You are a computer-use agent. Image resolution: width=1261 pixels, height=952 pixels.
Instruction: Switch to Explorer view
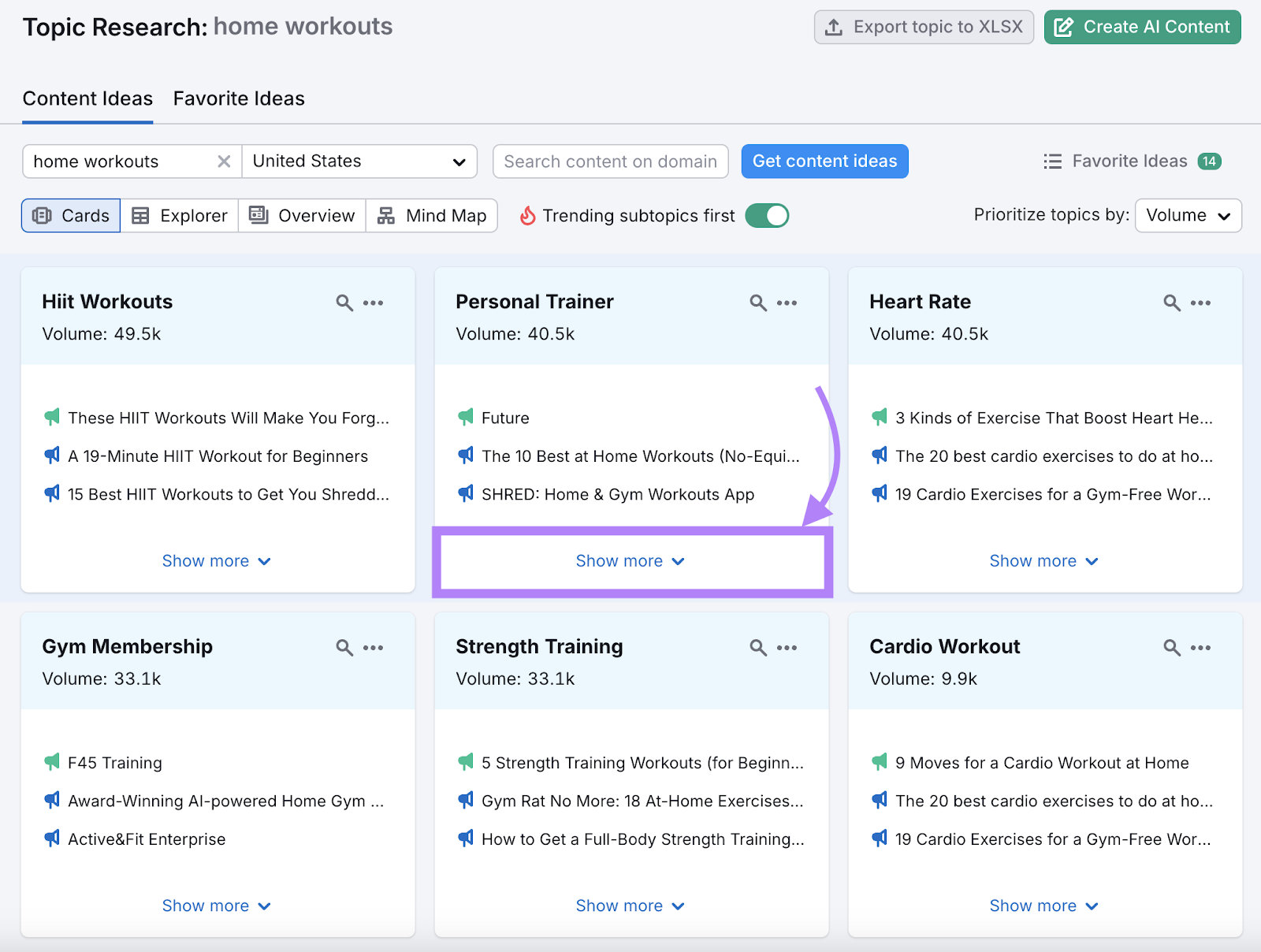(x=180, y=216)
